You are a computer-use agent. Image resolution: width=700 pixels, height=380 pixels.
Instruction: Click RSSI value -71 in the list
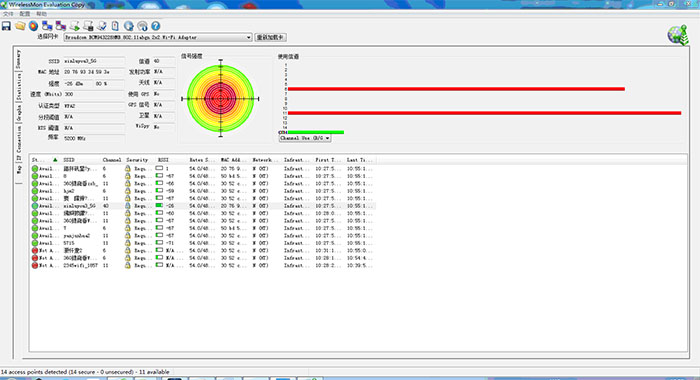tap(170, 243)
